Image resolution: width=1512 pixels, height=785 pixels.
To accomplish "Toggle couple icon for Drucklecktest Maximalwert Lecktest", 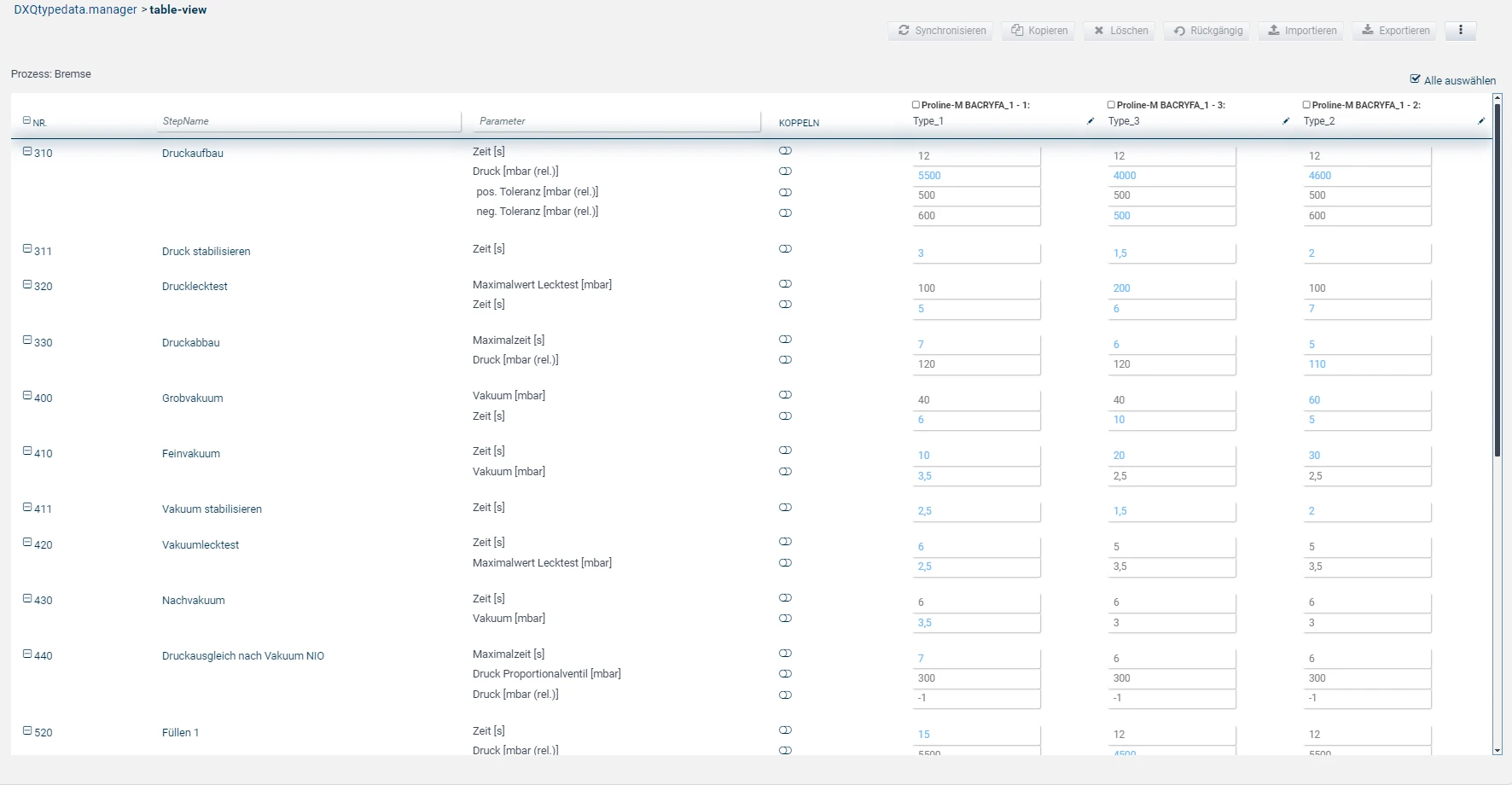I will coord(785,284).
